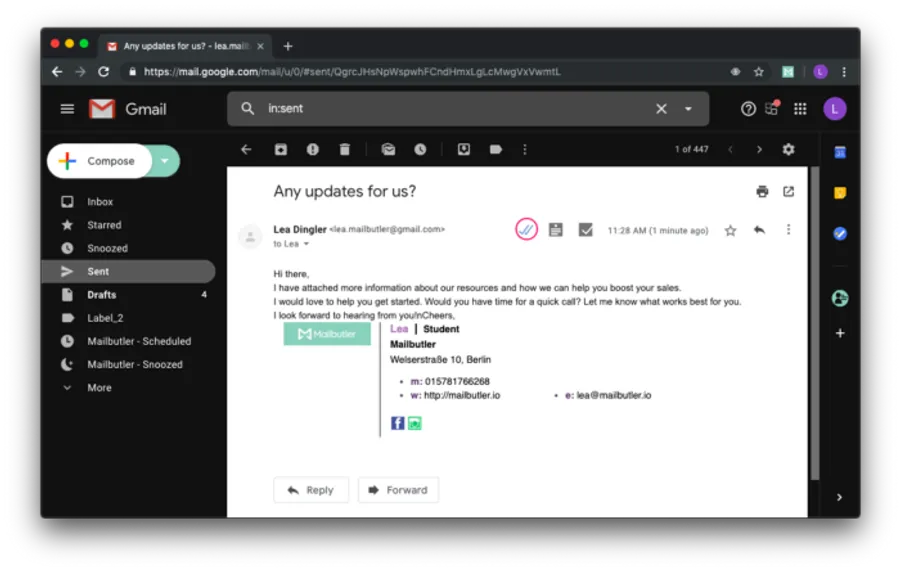Click the in:sent search field
The image size is (900, 571).
[450, 109]
